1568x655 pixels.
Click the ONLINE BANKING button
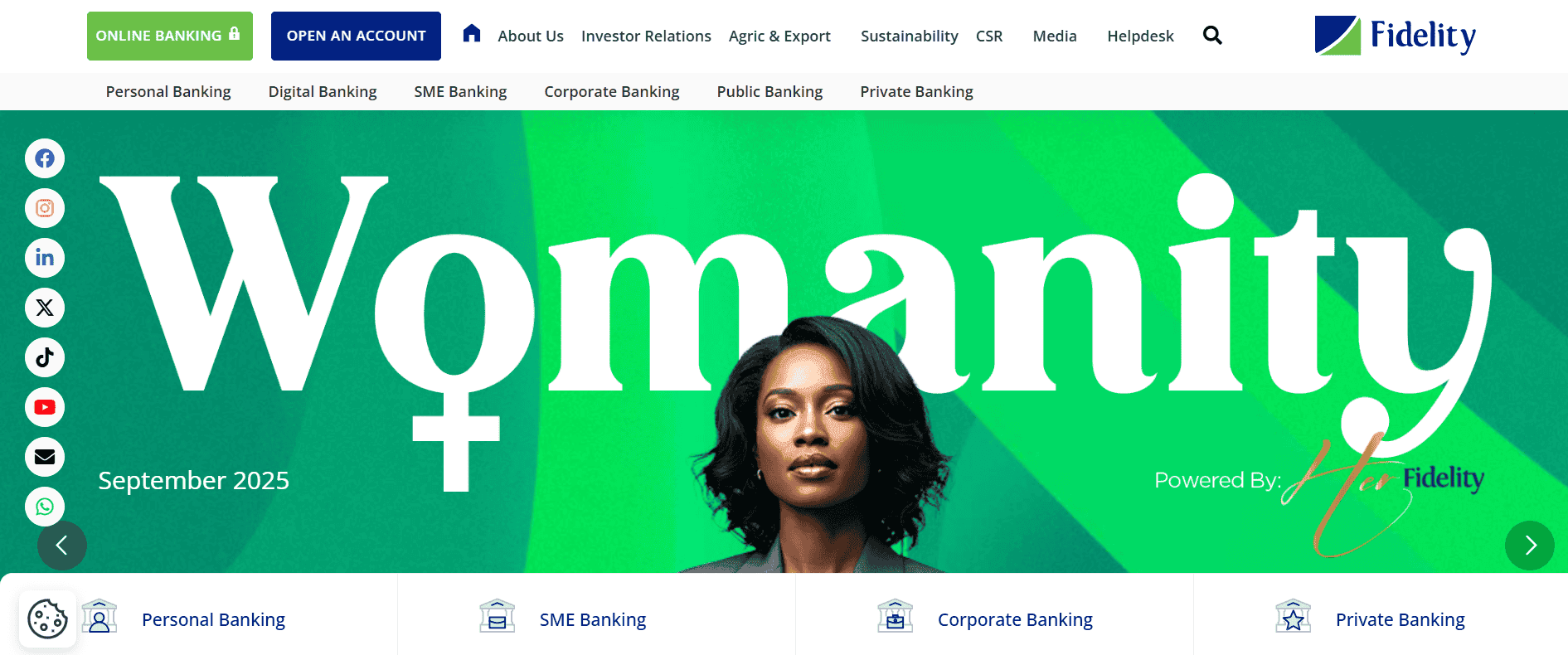tap(170, 36)
